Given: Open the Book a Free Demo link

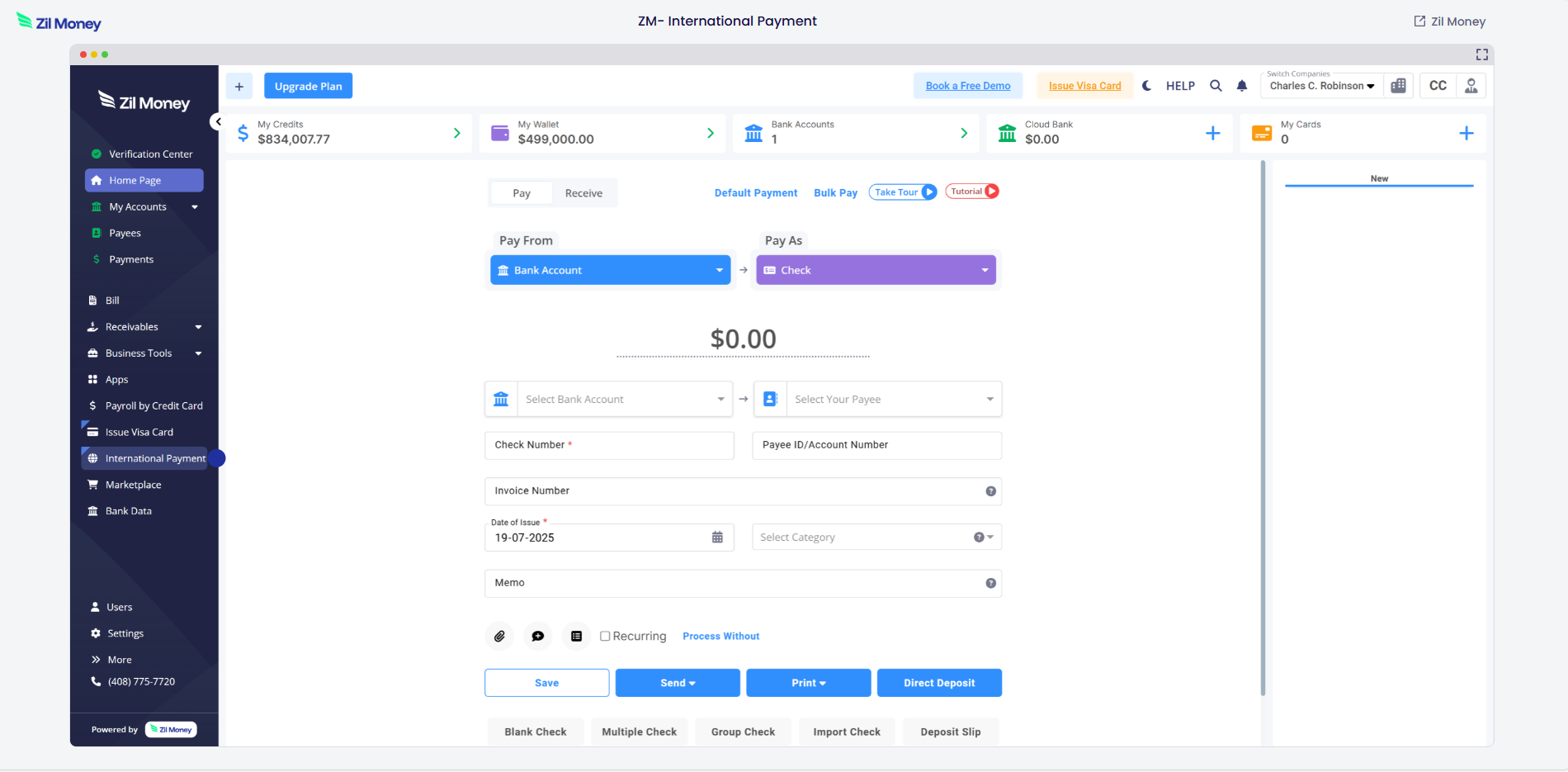Looking at the screenshot, I should point(967,86).
